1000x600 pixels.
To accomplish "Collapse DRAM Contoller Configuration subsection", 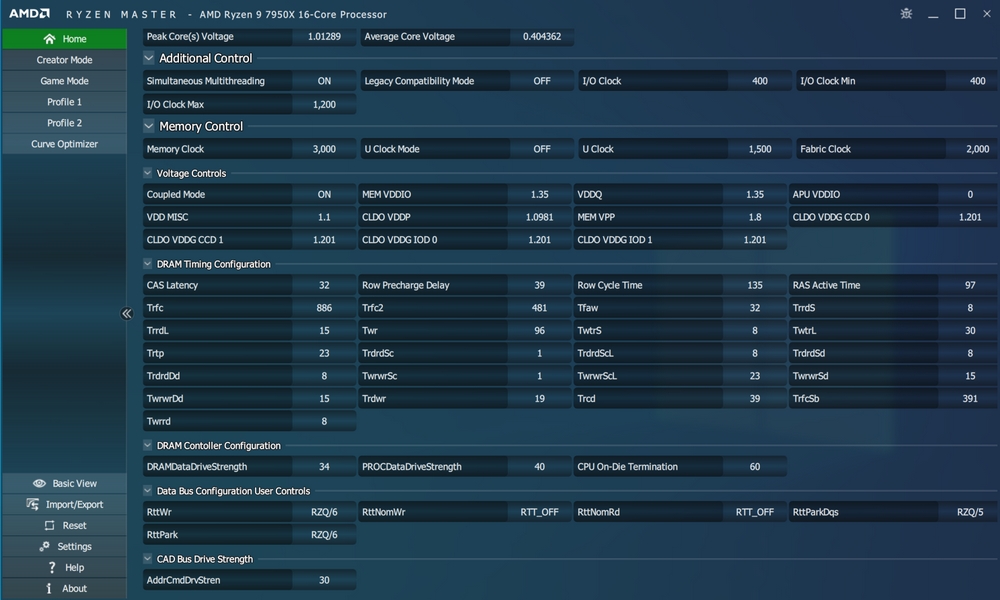I will point(147,445).
